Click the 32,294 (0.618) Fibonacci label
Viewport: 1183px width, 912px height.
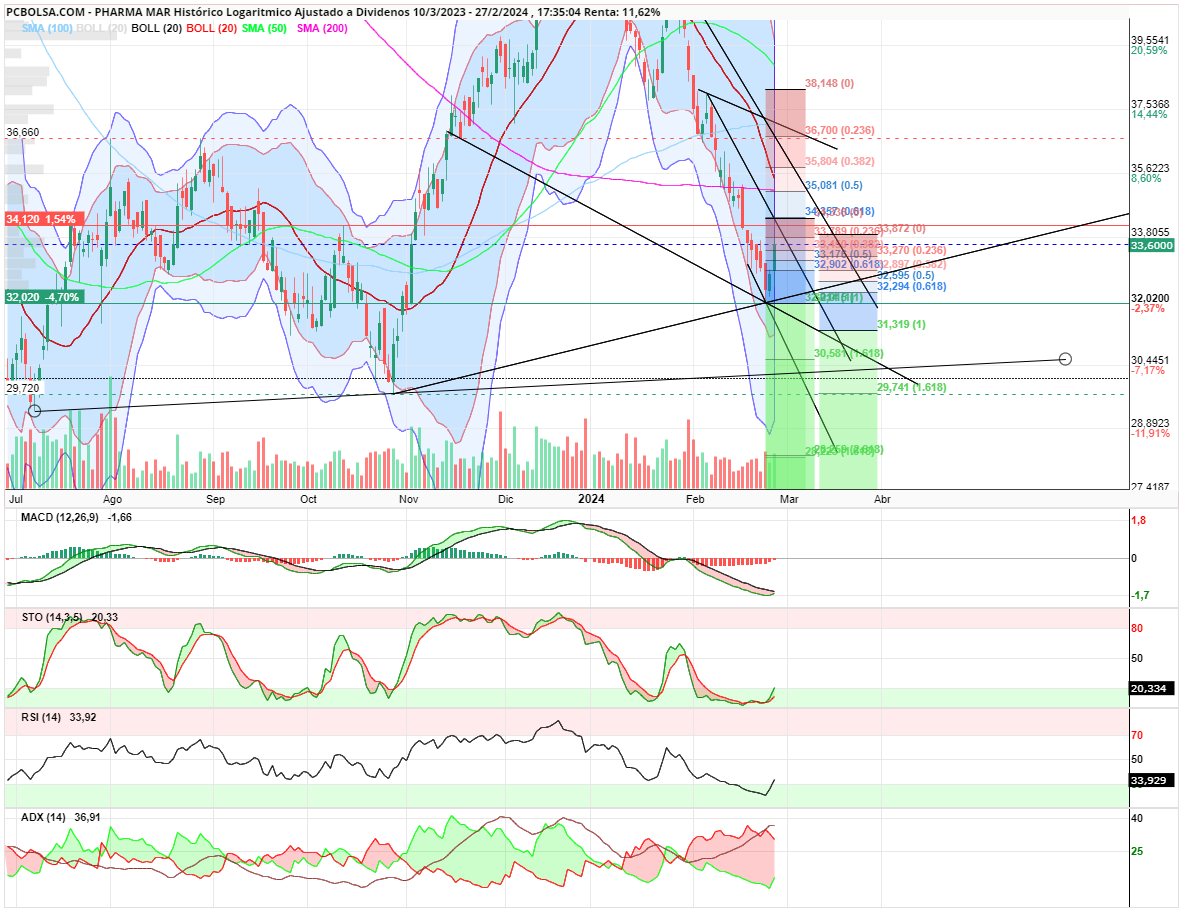911,286
